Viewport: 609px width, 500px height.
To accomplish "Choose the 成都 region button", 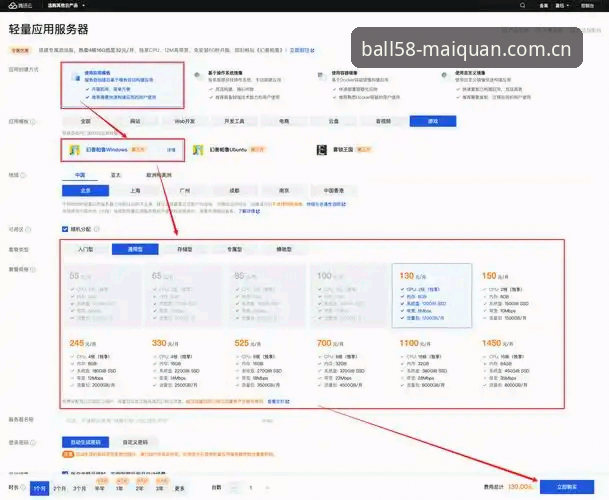I will (x=234, y=190).
